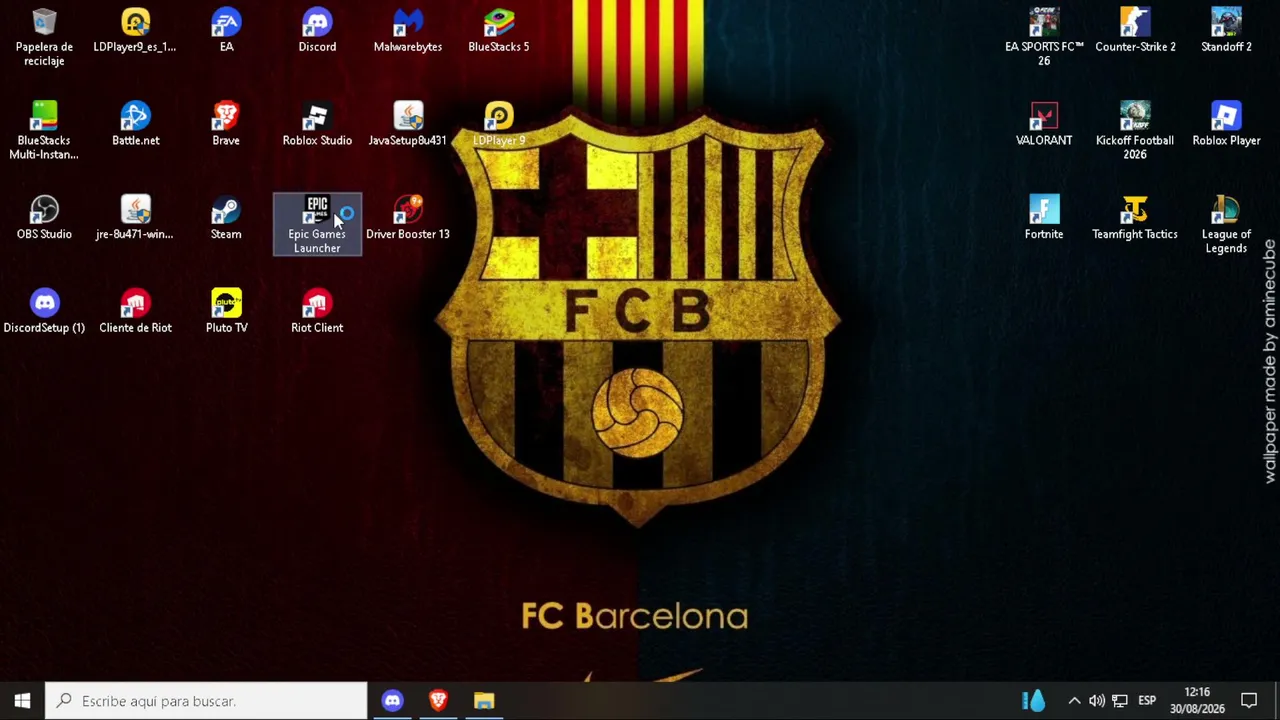This screenshot has width=1280, height=720.
Task: Open File Explorer from the taskbar
Action: [x=484, y=701]
